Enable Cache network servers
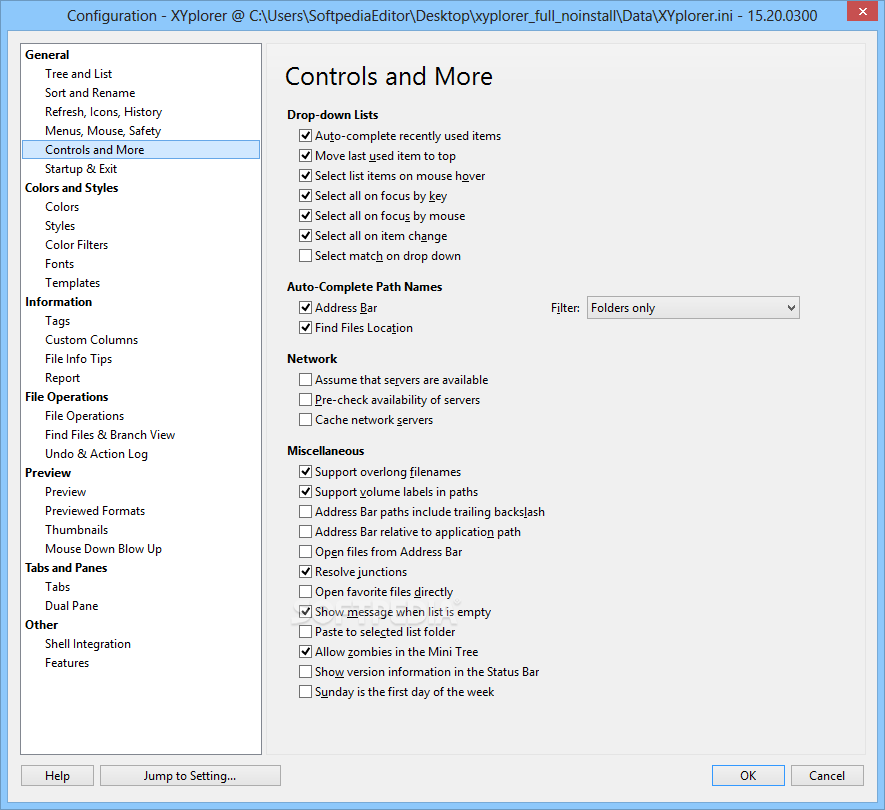 305,420
